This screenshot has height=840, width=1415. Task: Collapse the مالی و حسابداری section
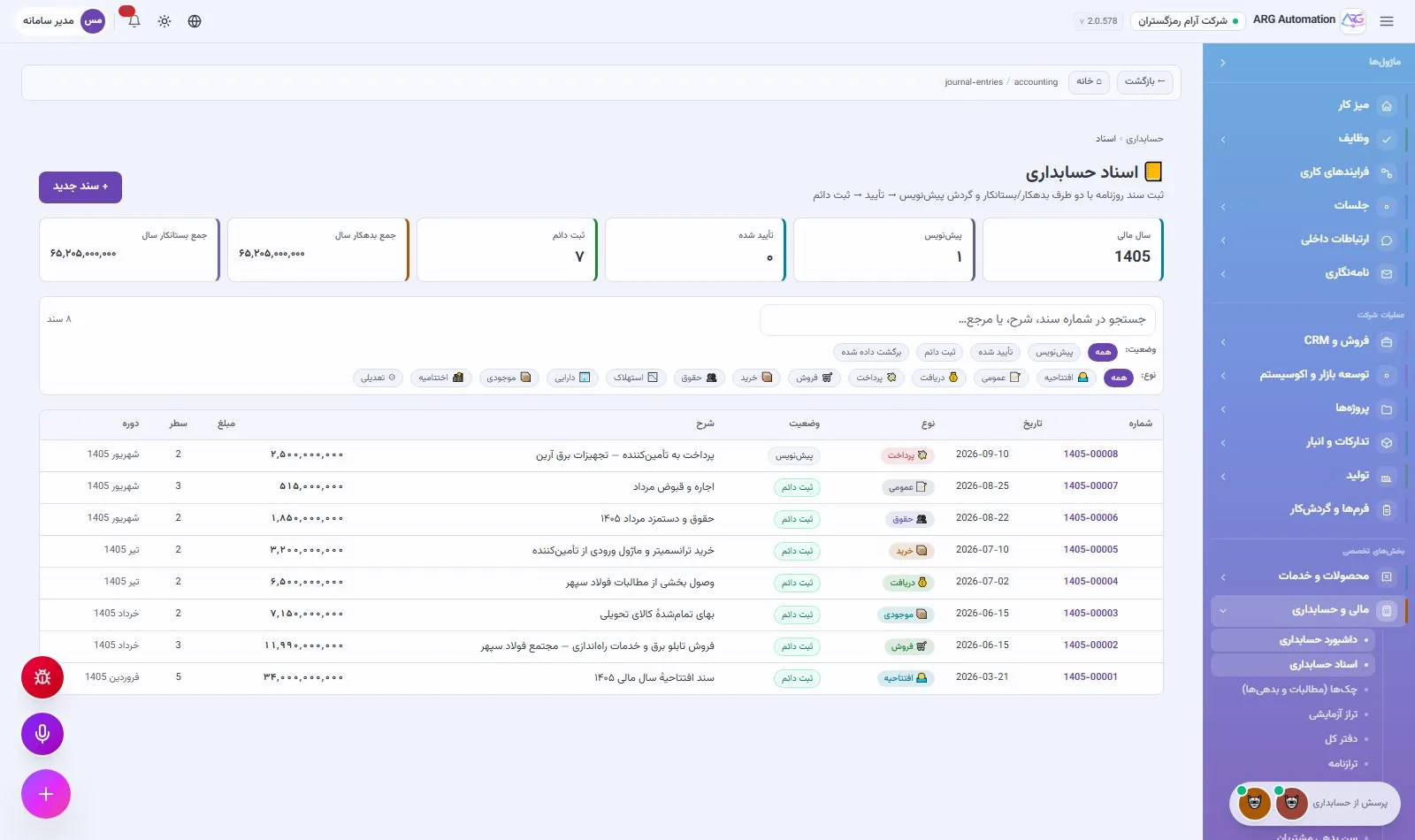1223,610
